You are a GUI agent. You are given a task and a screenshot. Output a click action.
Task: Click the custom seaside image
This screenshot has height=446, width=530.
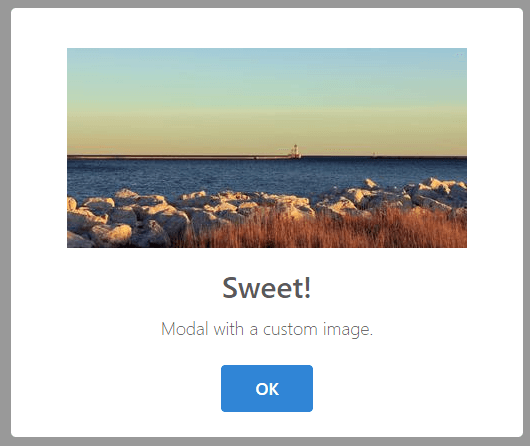coord(267,148)
